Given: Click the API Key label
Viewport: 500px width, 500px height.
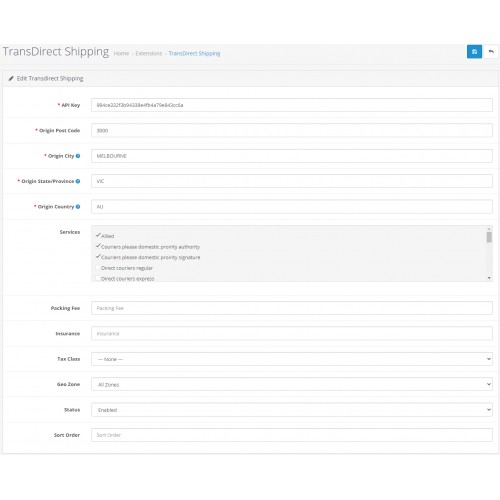Looking at the screenshot, I should (x=71, y=105).
